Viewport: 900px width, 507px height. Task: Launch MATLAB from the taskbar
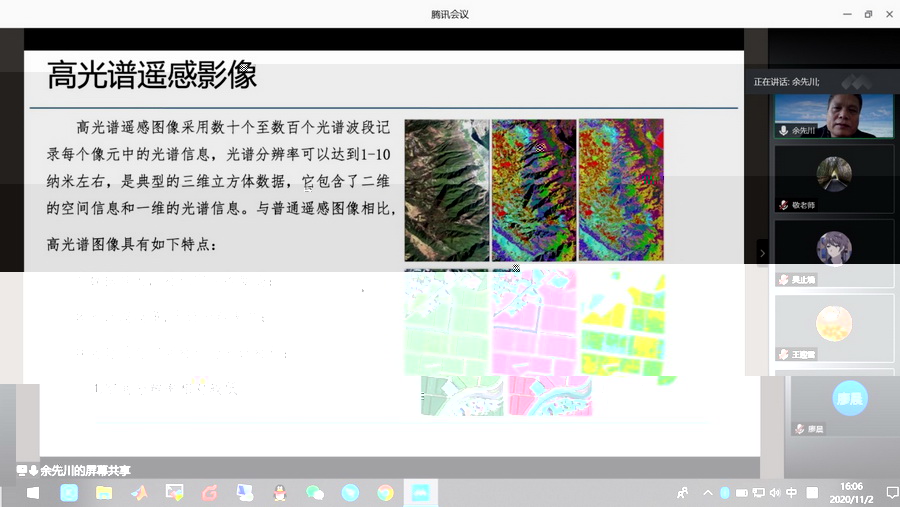pos(139,493)
